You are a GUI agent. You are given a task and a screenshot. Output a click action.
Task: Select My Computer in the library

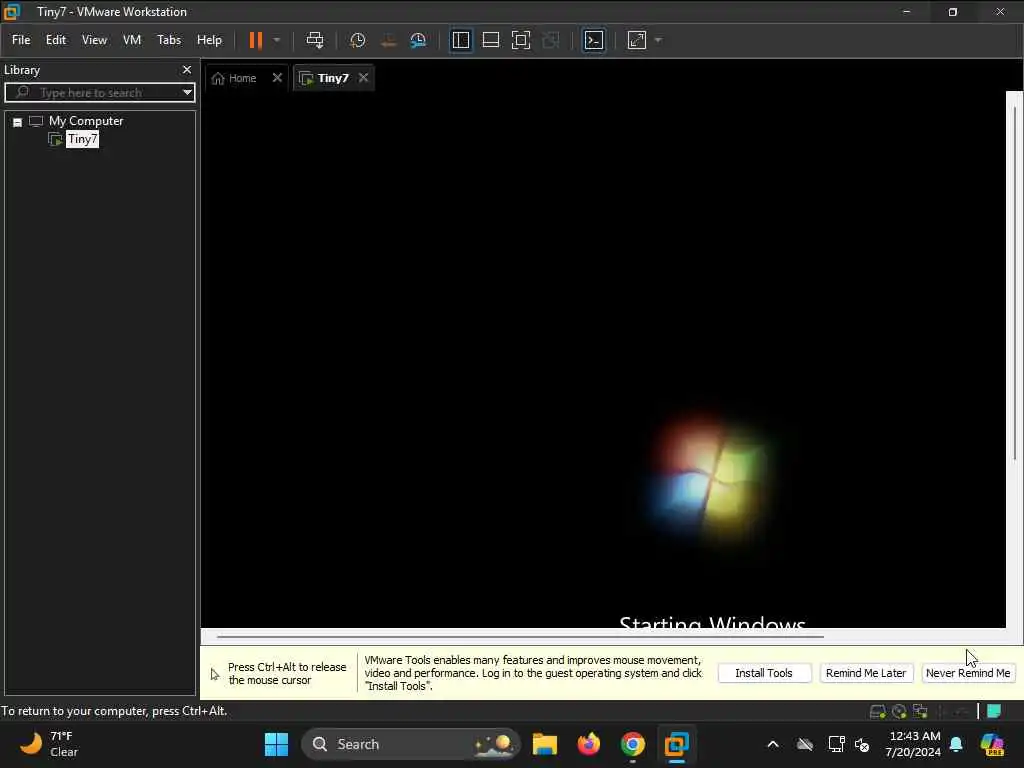coord(86,121)
